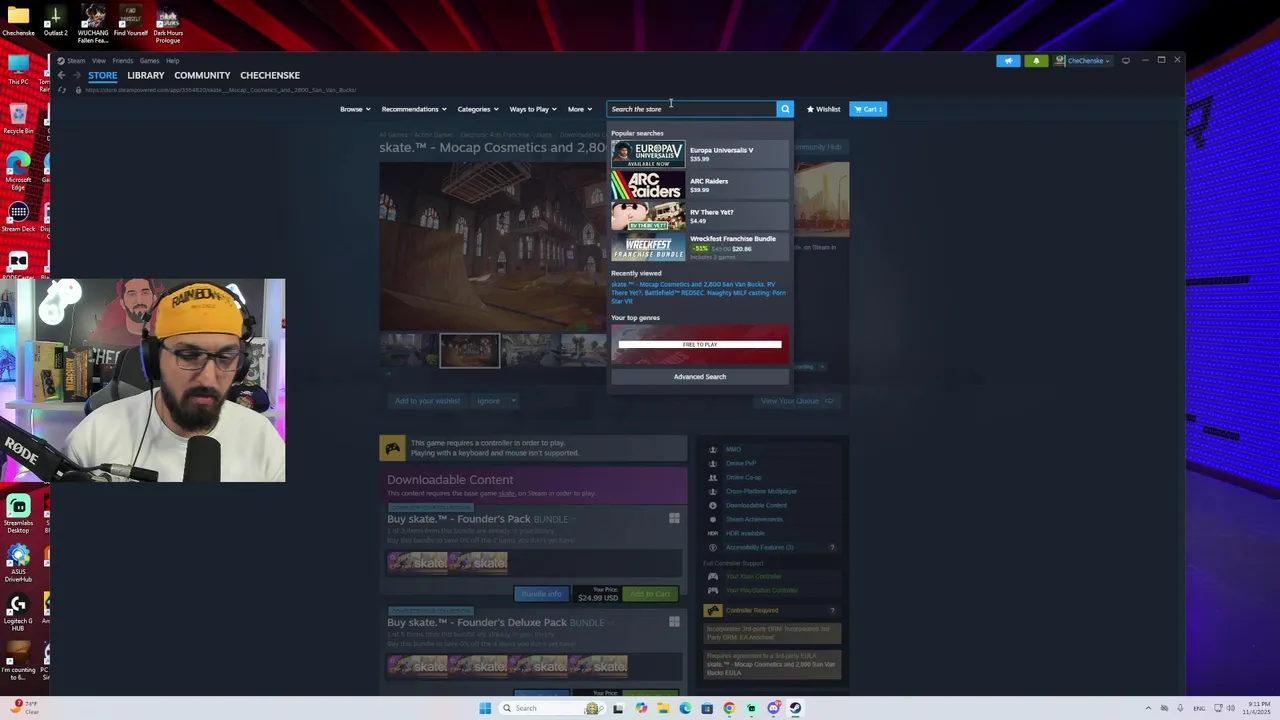Launch the WUCHANG Fallen Feathers desktop shortcut
Image resolution: width=1280 pixels, height=720 pixels.
(x=93, y=24)
